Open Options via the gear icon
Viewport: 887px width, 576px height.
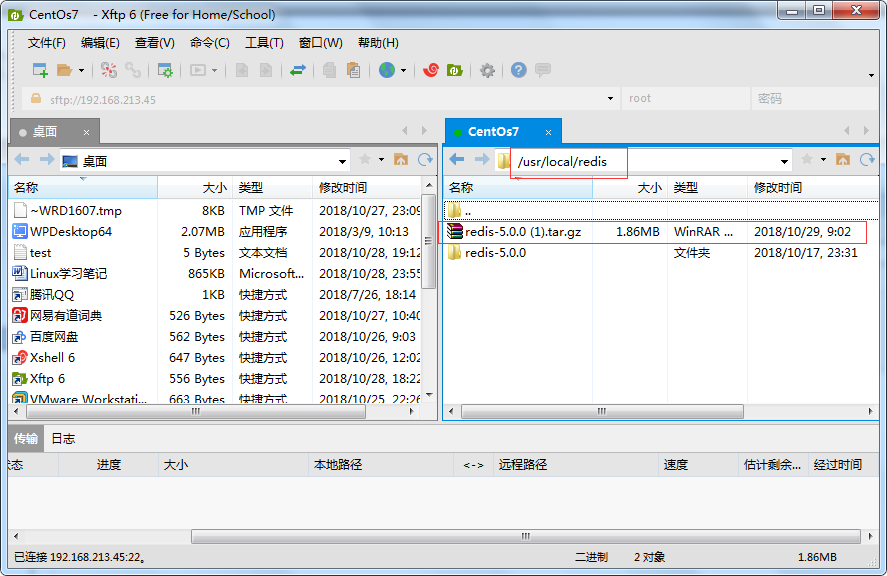pos(487,70)
